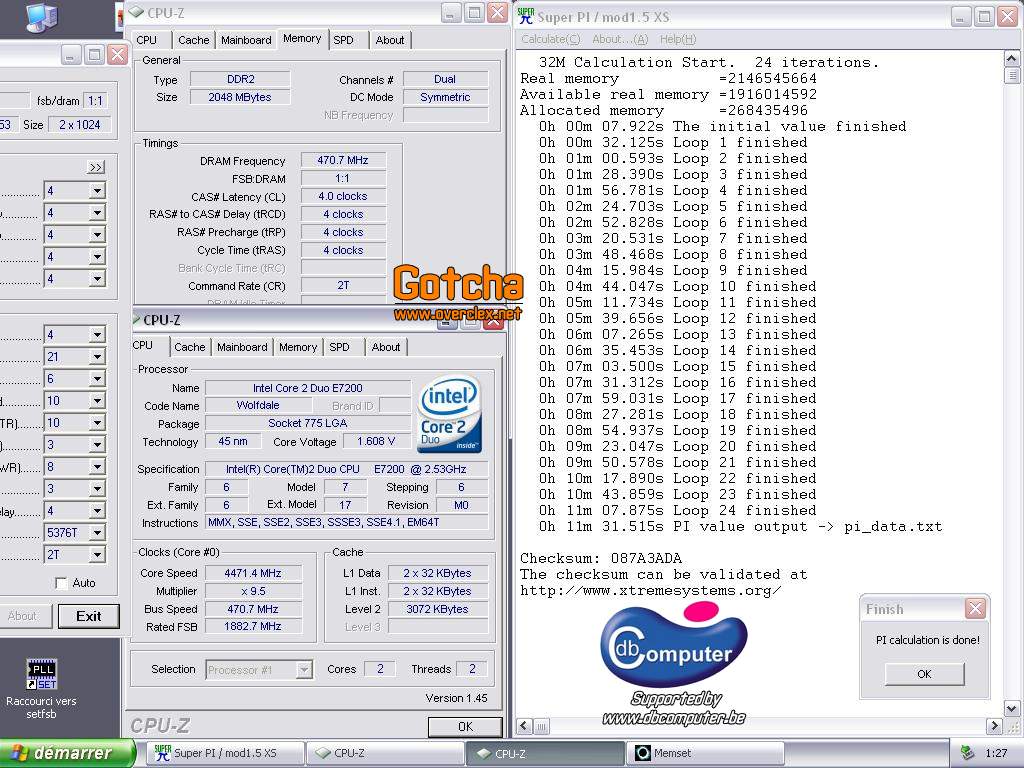
Task: Open the Help(H) menu in Super PI
Action: 678,39
